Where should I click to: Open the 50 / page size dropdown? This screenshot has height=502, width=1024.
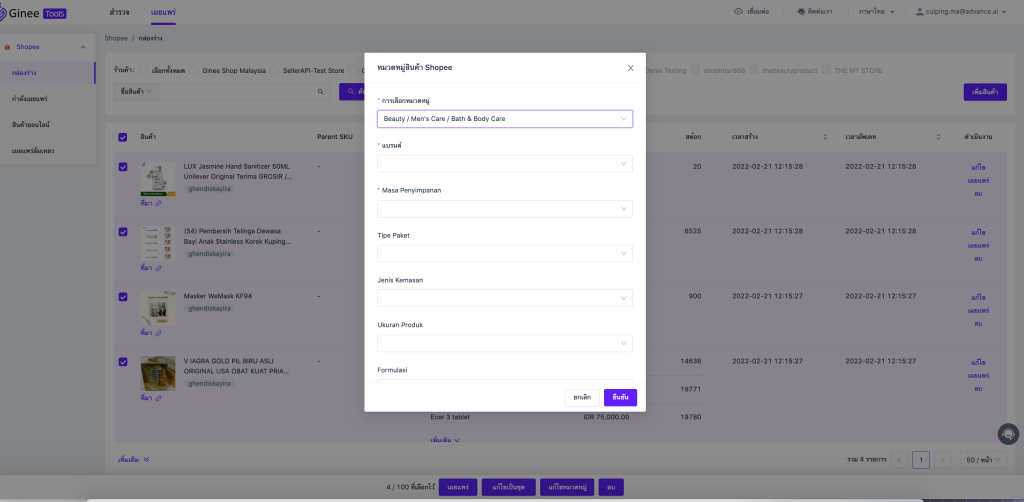coord(983,460)
